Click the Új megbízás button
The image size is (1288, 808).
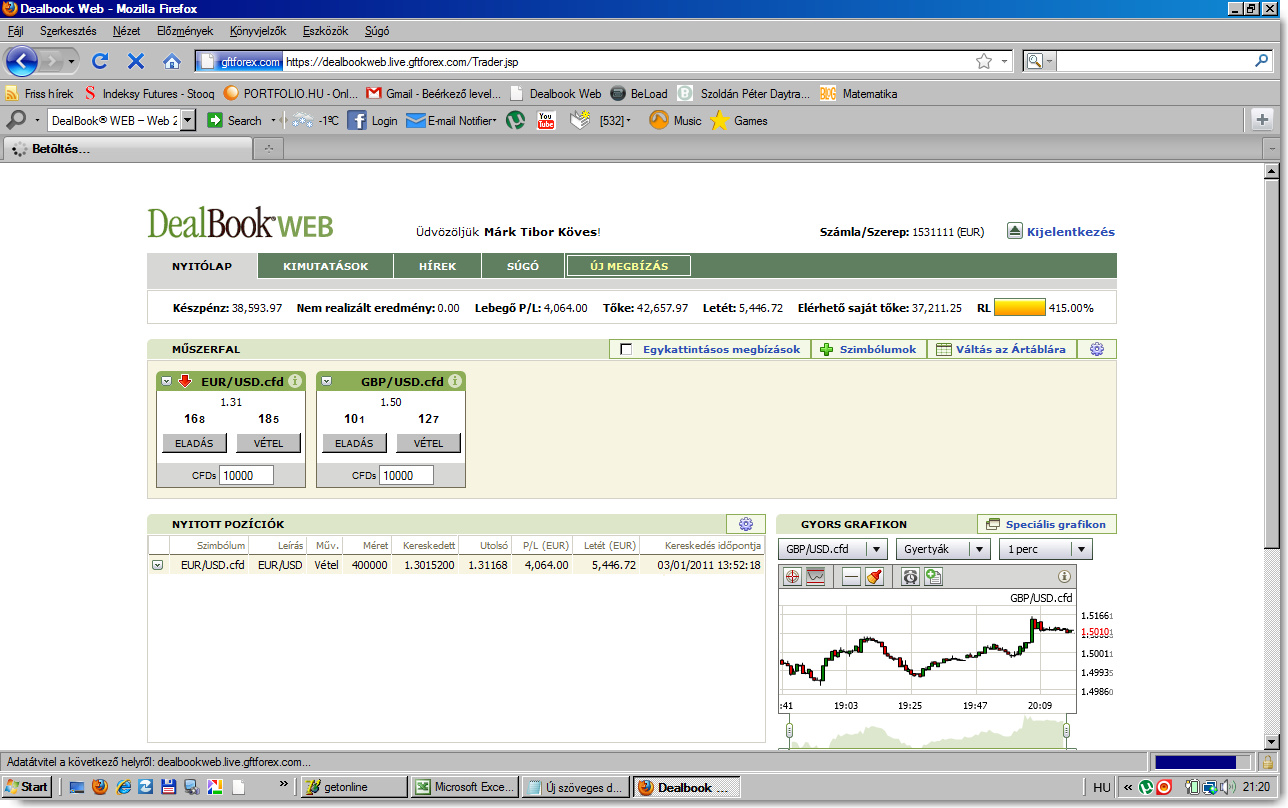(x=628, y=266)
